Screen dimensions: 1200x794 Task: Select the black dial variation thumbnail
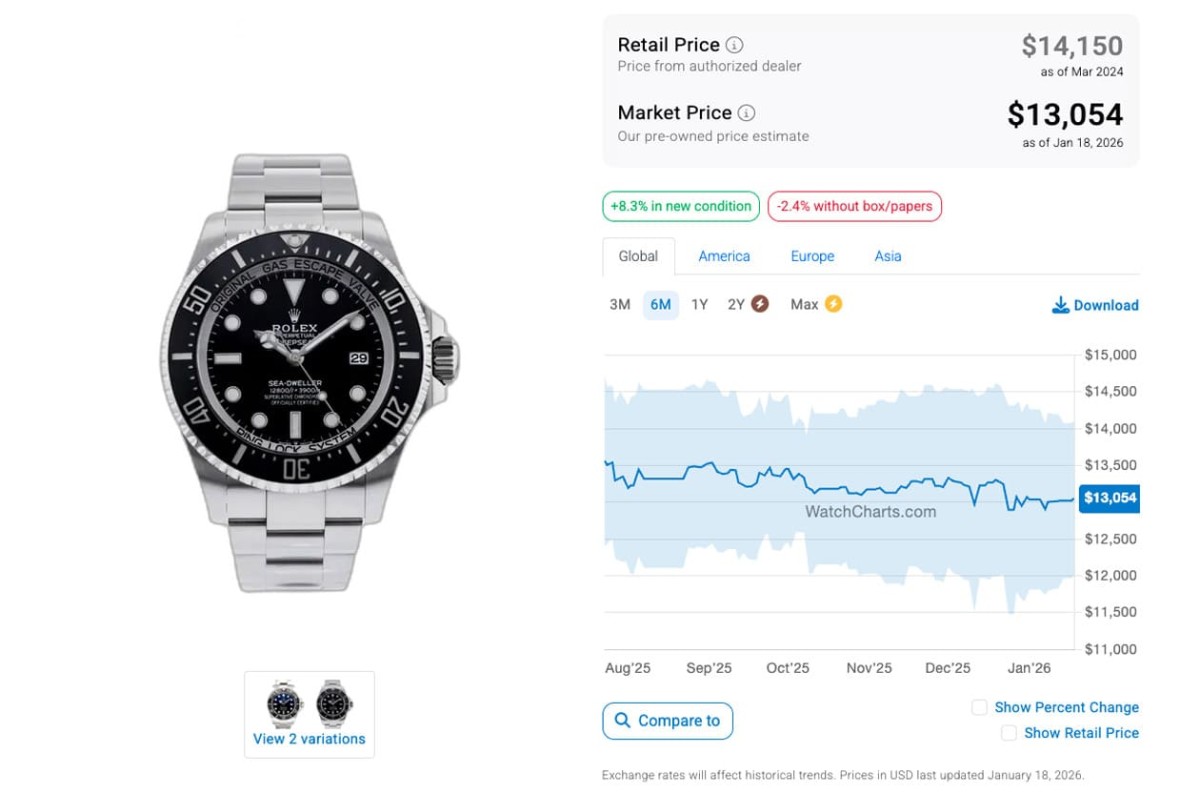[334, 703]
